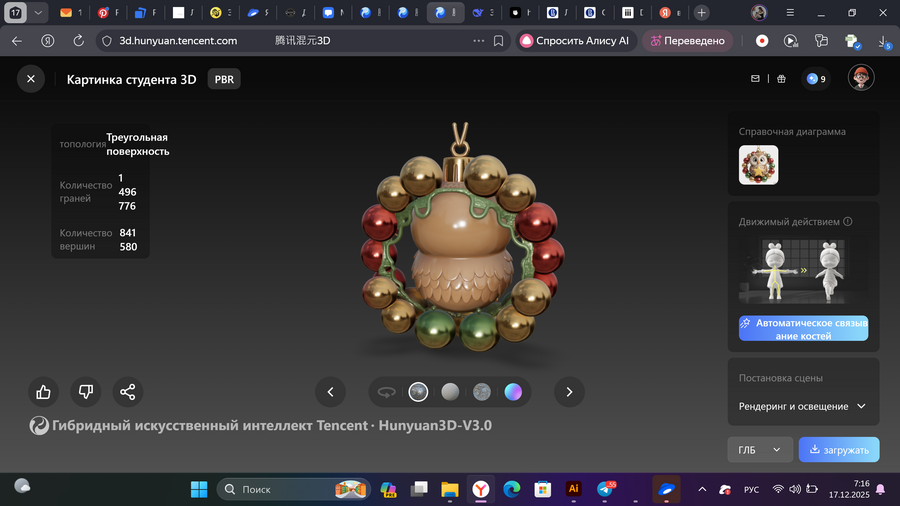This screenshot has height=506, width=900.
Task: Click the PBR tag label
Action: tap(224, 79)
